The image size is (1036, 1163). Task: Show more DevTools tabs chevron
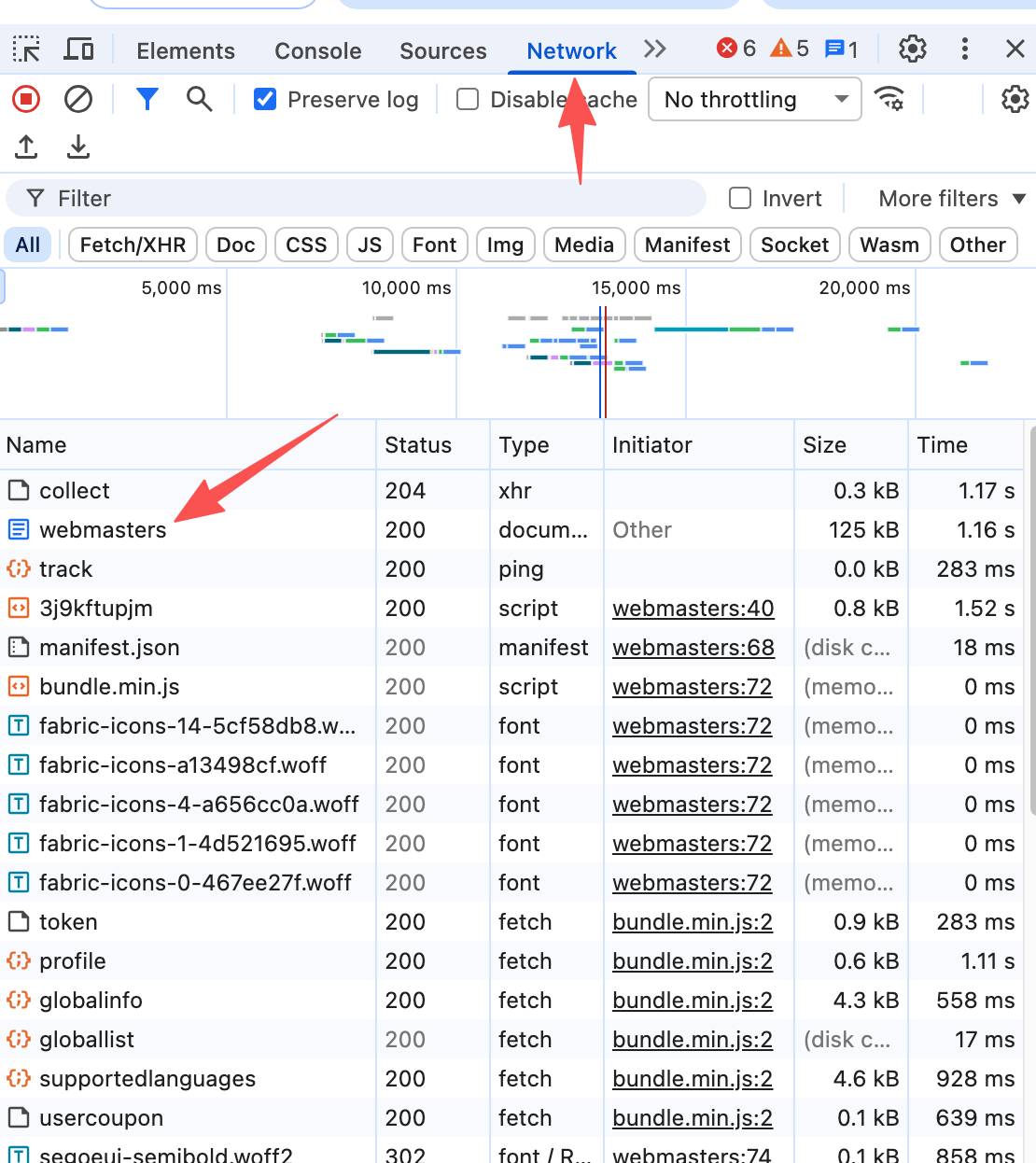(x=655, y=49)
